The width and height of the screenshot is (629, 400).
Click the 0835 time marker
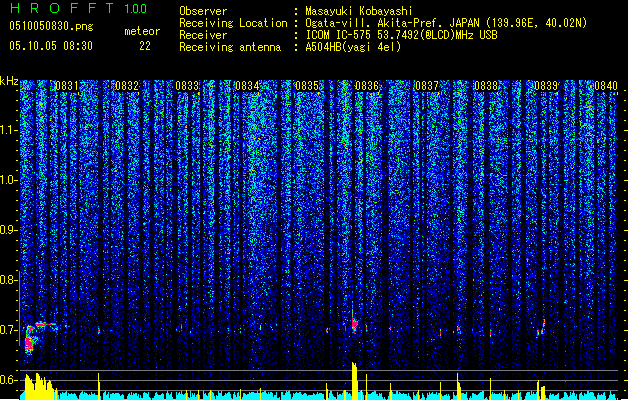click(x=307, y=86)
